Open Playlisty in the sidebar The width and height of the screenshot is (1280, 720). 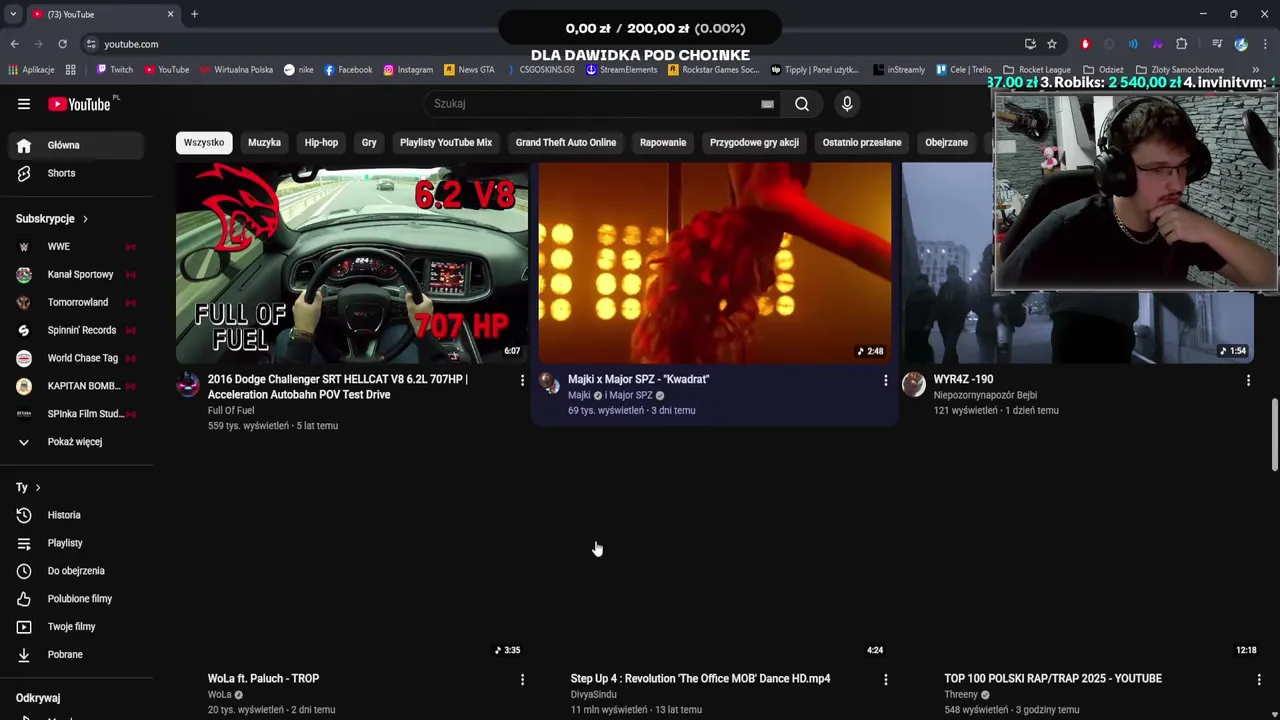click(76, 543)
